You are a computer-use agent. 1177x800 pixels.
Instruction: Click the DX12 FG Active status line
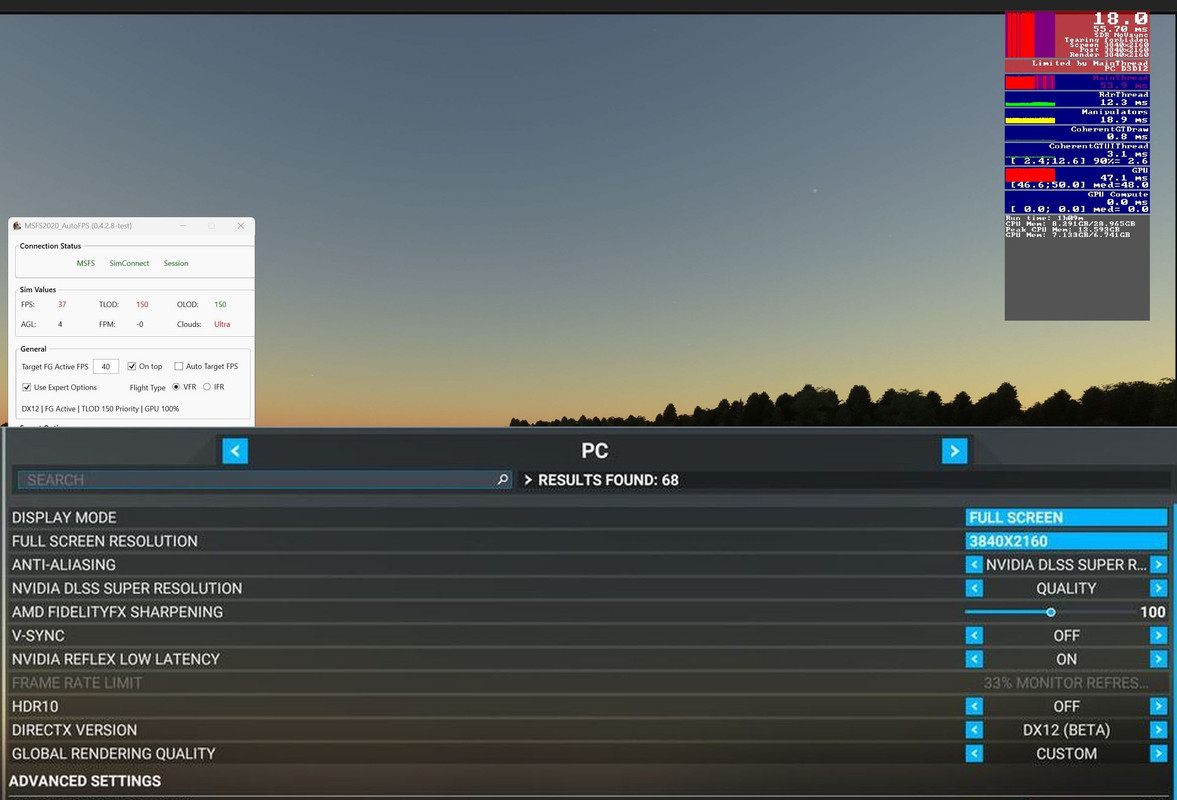pos(100,409)
